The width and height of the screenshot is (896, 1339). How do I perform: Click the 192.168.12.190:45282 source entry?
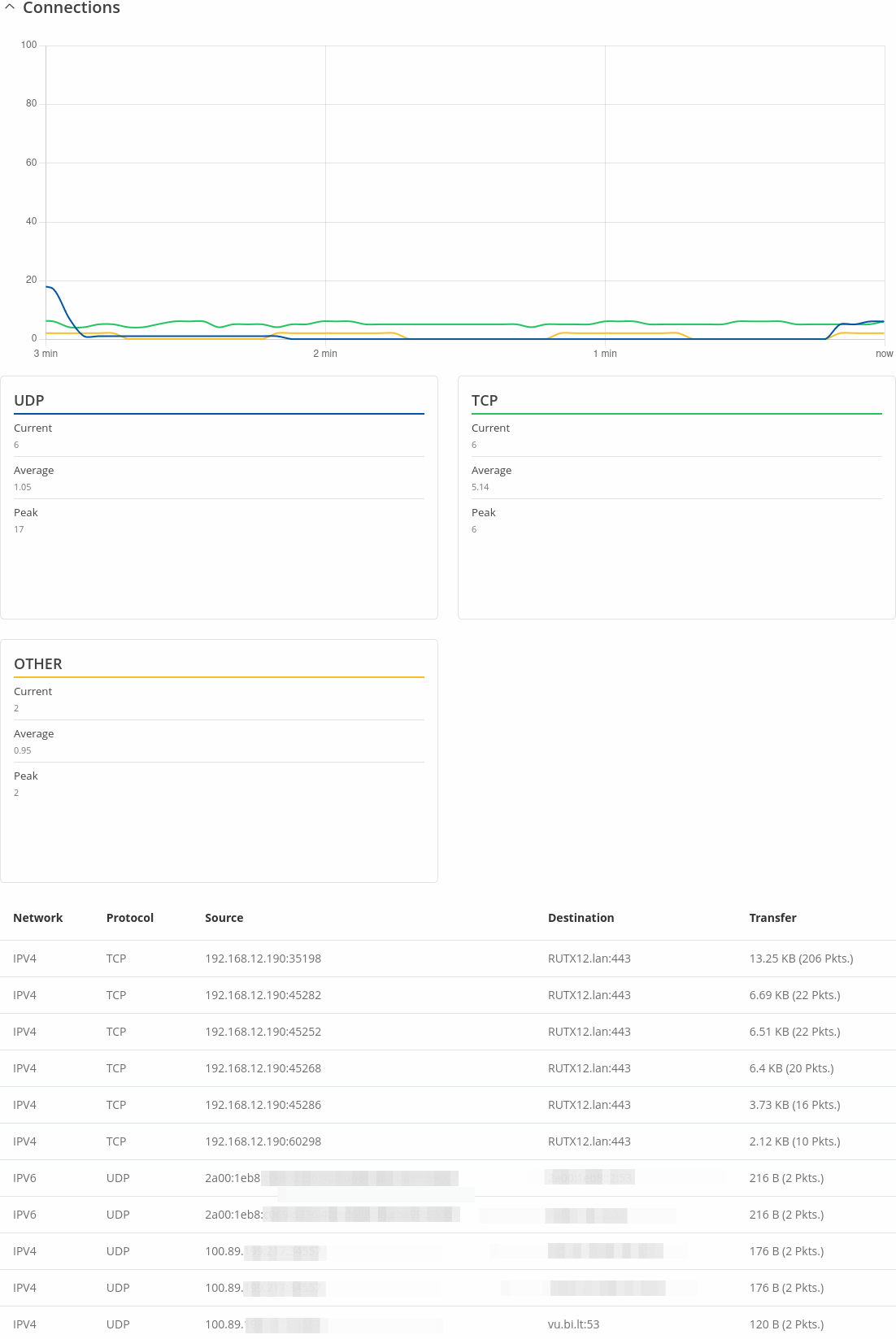263,995
